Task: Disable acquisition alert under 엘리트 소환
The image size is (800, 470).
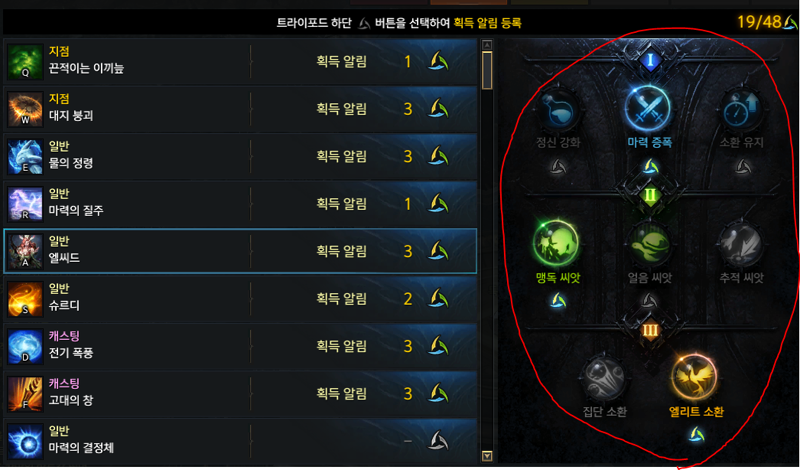Action: [696, 435]
